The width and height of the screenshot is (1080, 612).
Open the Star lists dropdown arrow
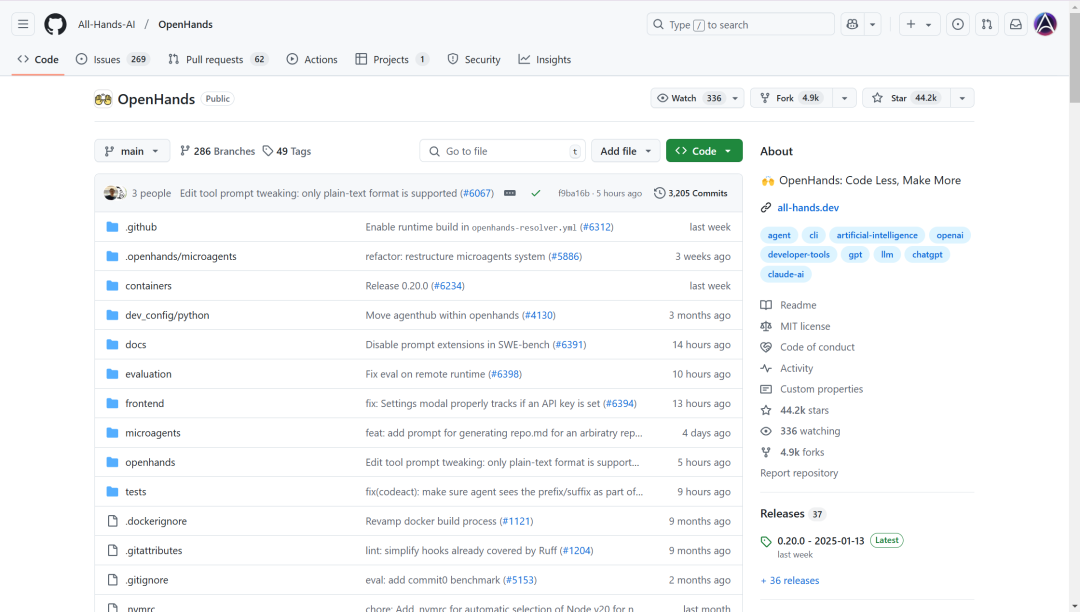click(x=962, y=98)
